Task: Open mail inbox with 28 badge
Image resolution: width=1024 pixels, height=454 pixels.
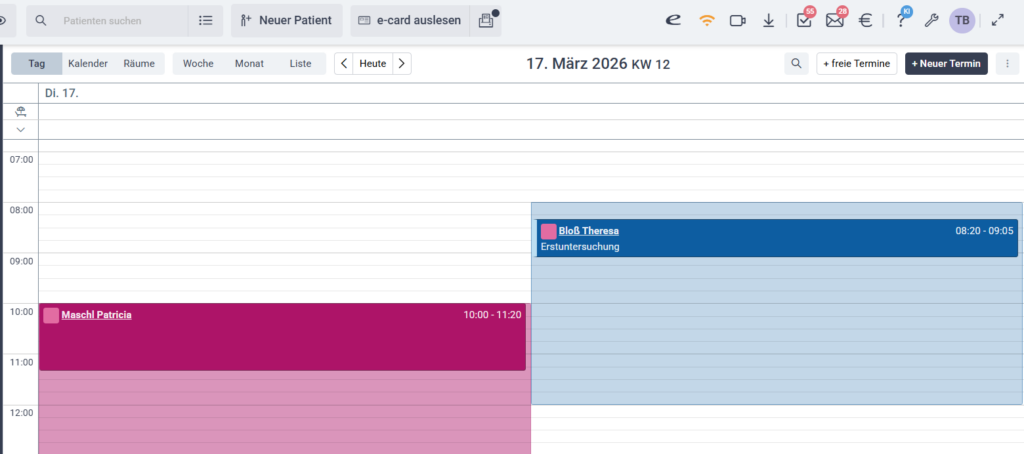Action: 834,20
